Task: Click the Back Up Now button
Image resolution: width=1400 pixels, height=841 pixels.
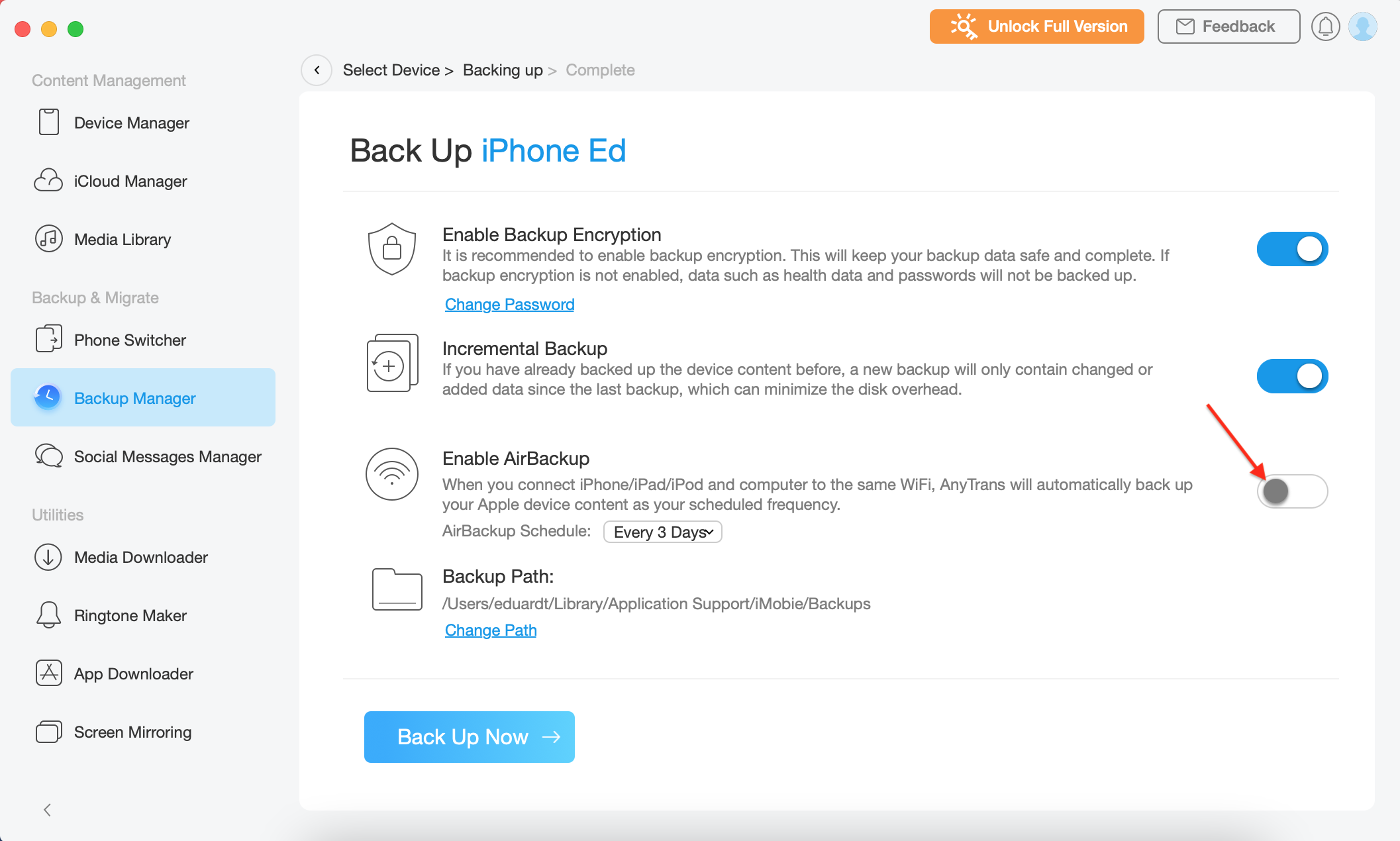Action: coord(468,736)
